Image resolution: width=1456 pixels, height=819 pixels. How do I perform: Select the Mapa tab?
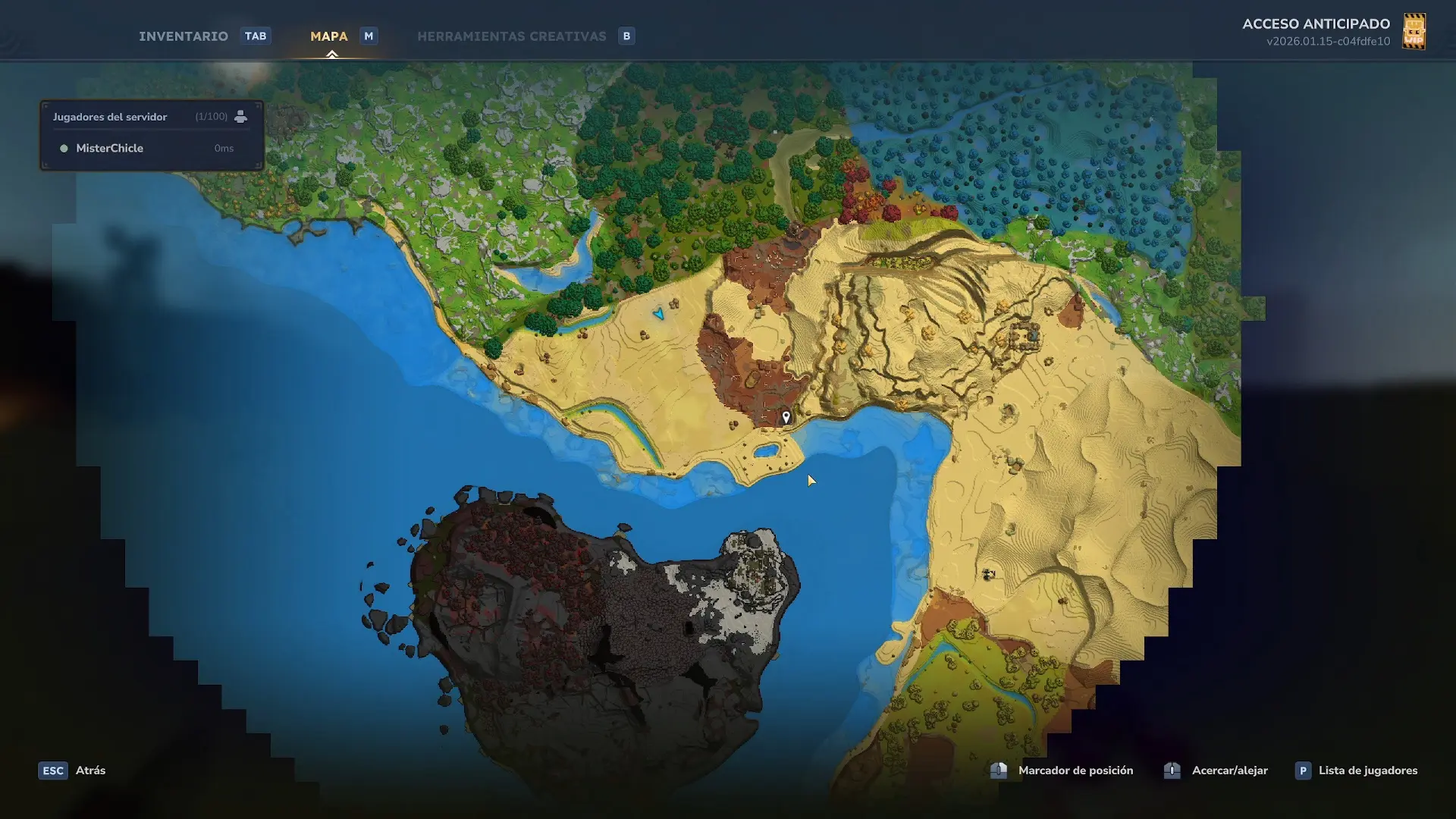click(x=329, y=36)
